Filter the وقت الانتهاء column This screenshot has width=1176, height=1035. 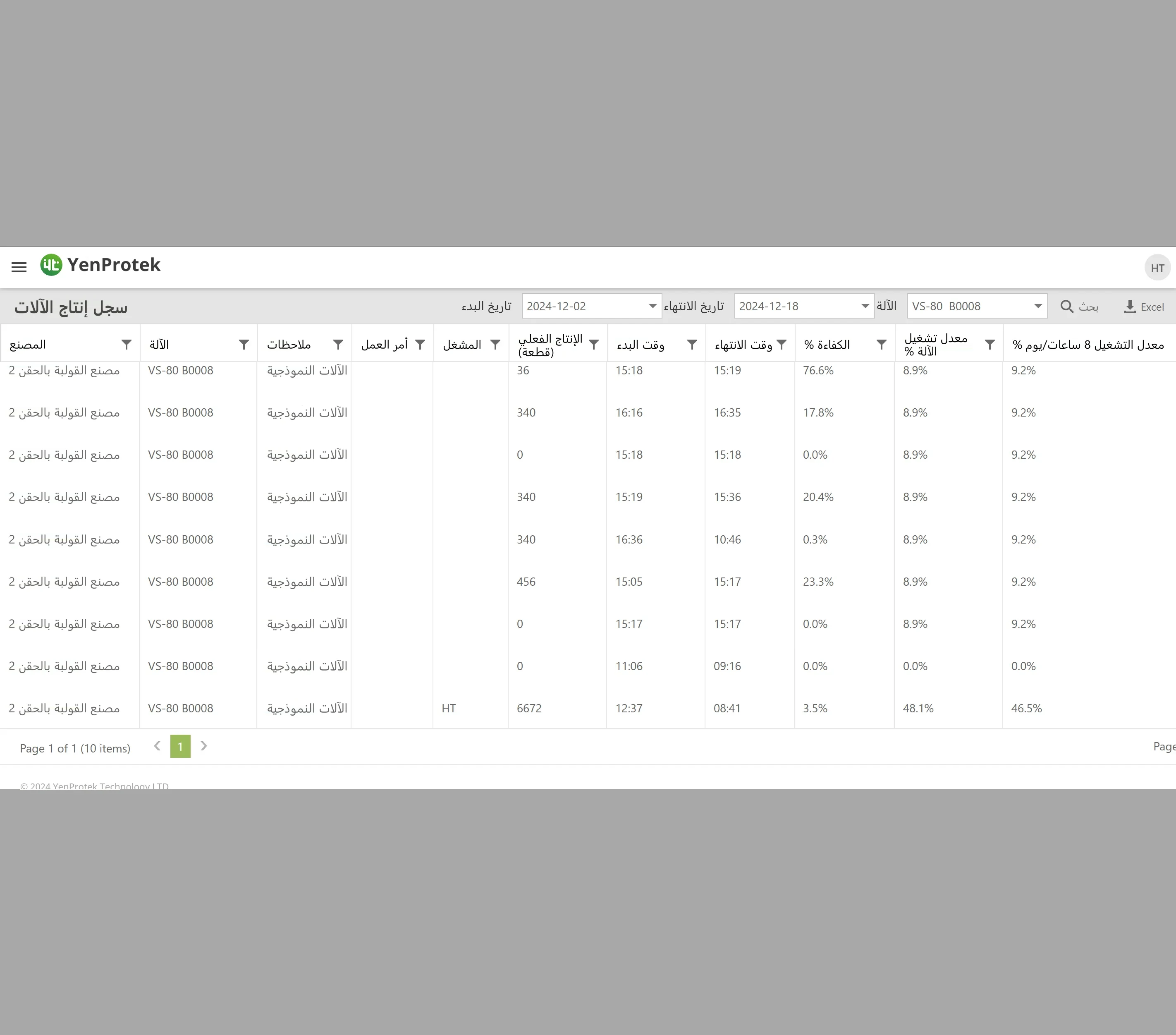(782, 344)
